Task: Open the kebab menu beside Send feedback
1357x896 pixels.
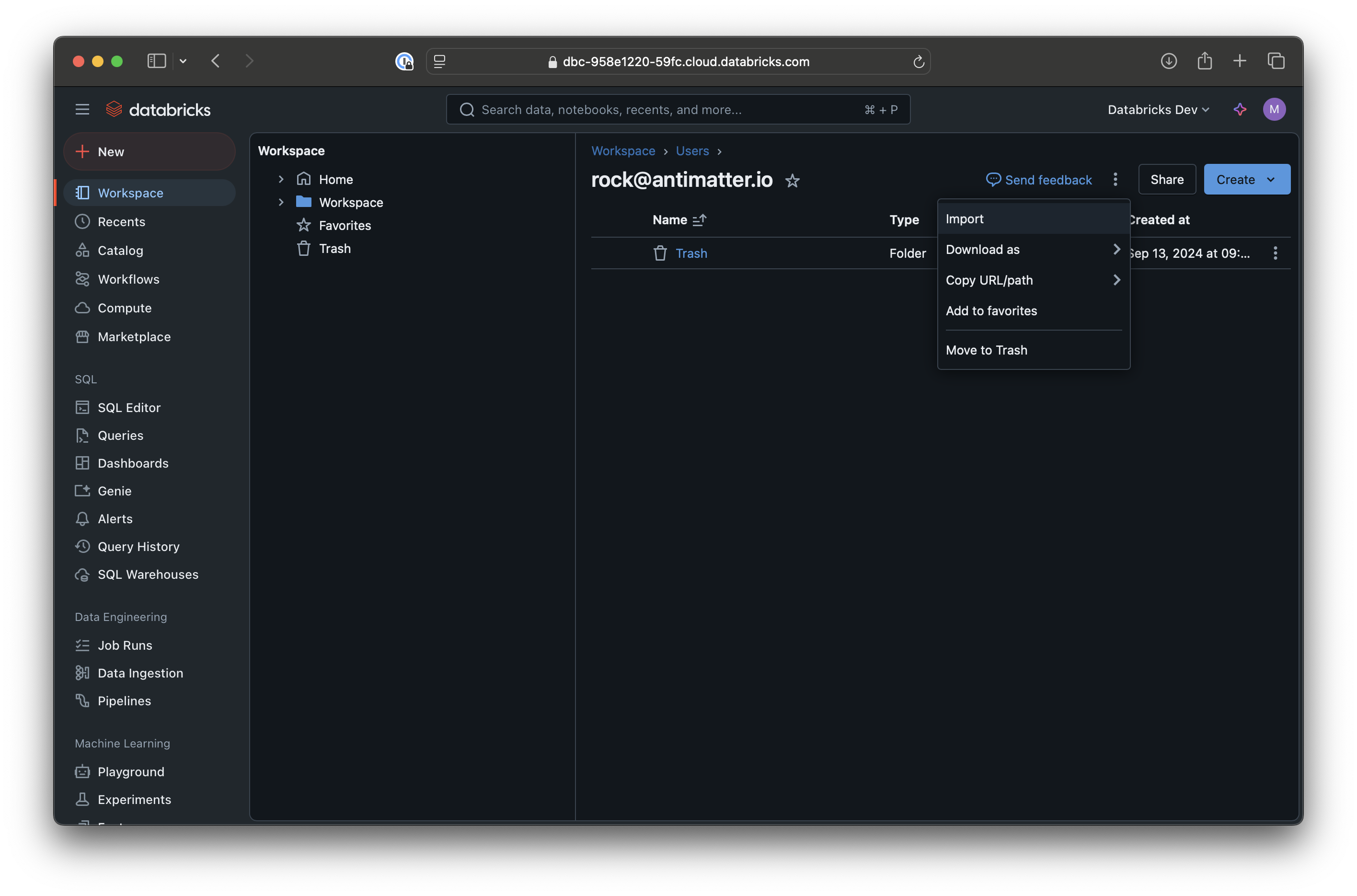Action: 1115,179
